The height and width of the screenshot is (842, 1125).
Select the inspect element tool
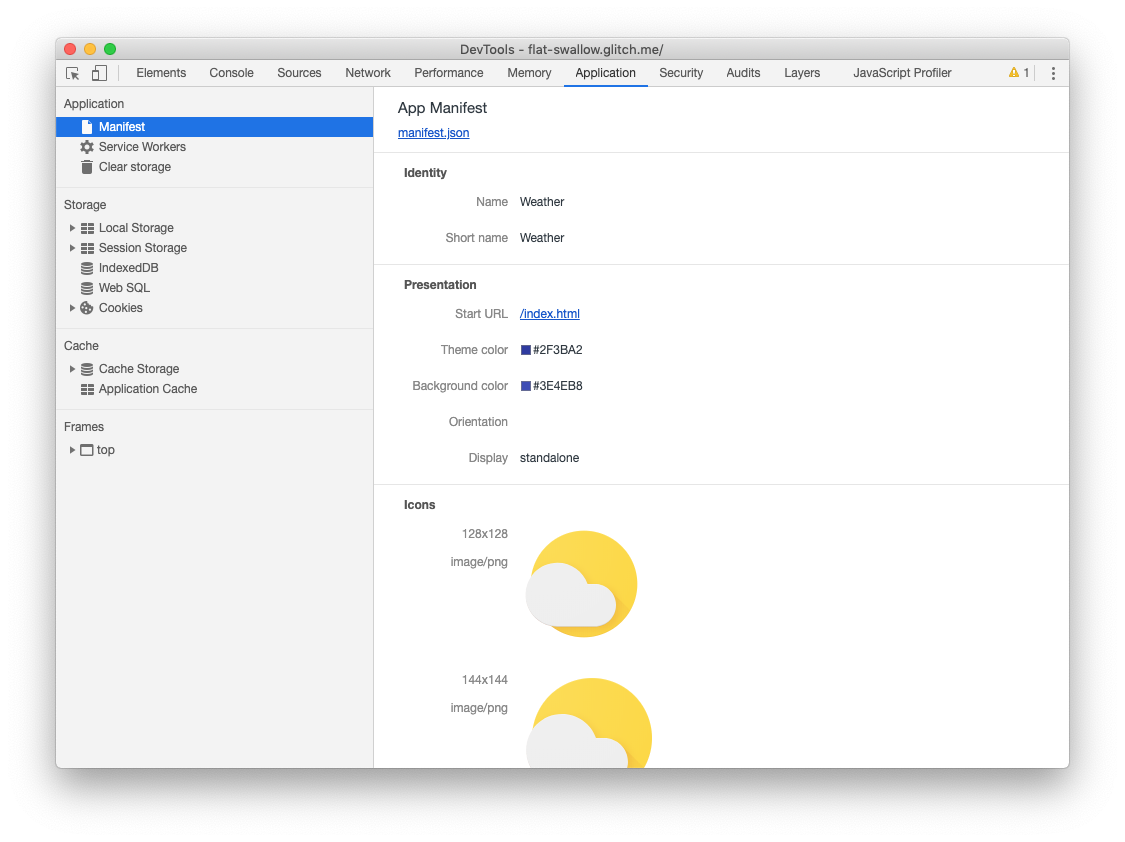72,73
